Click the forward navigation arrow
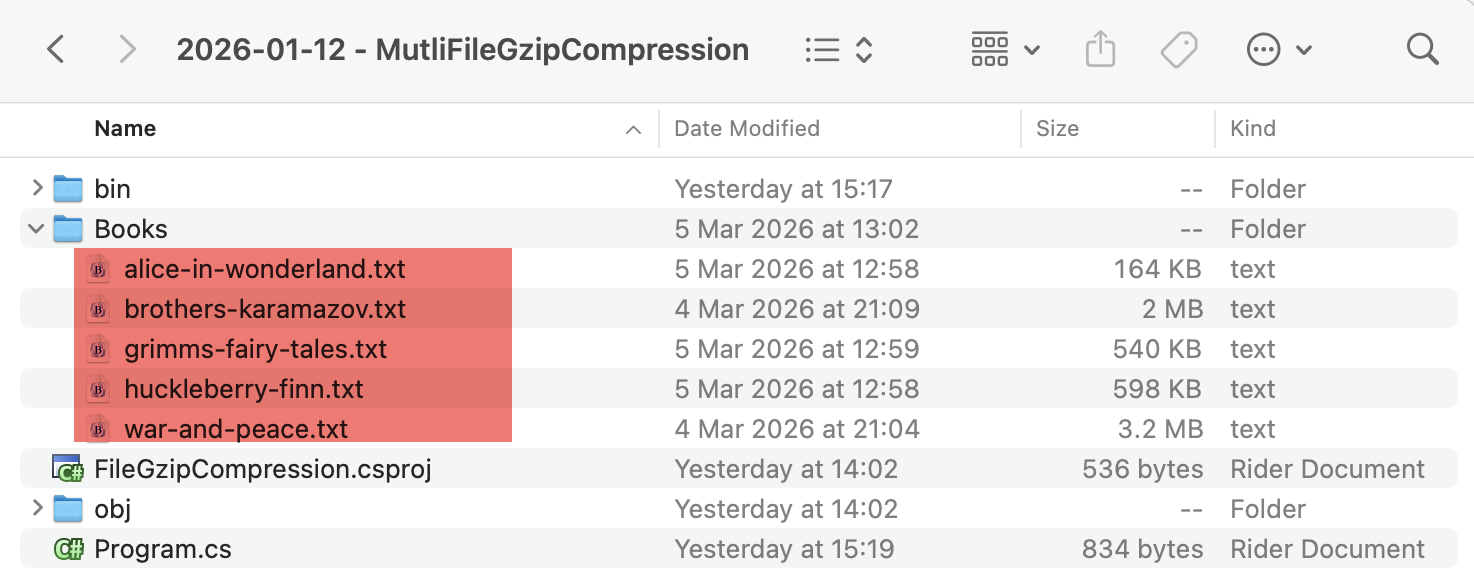This screenshot has height=582, width=1474. [127, 49]
